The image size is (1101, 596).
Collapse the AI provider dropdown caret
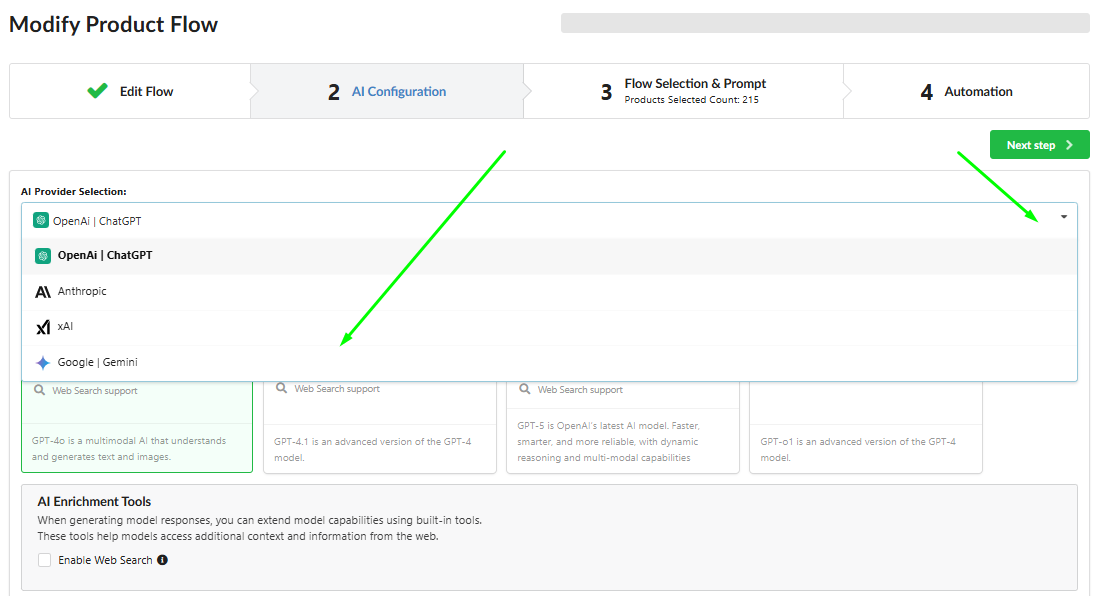[x=1064, y=217]
